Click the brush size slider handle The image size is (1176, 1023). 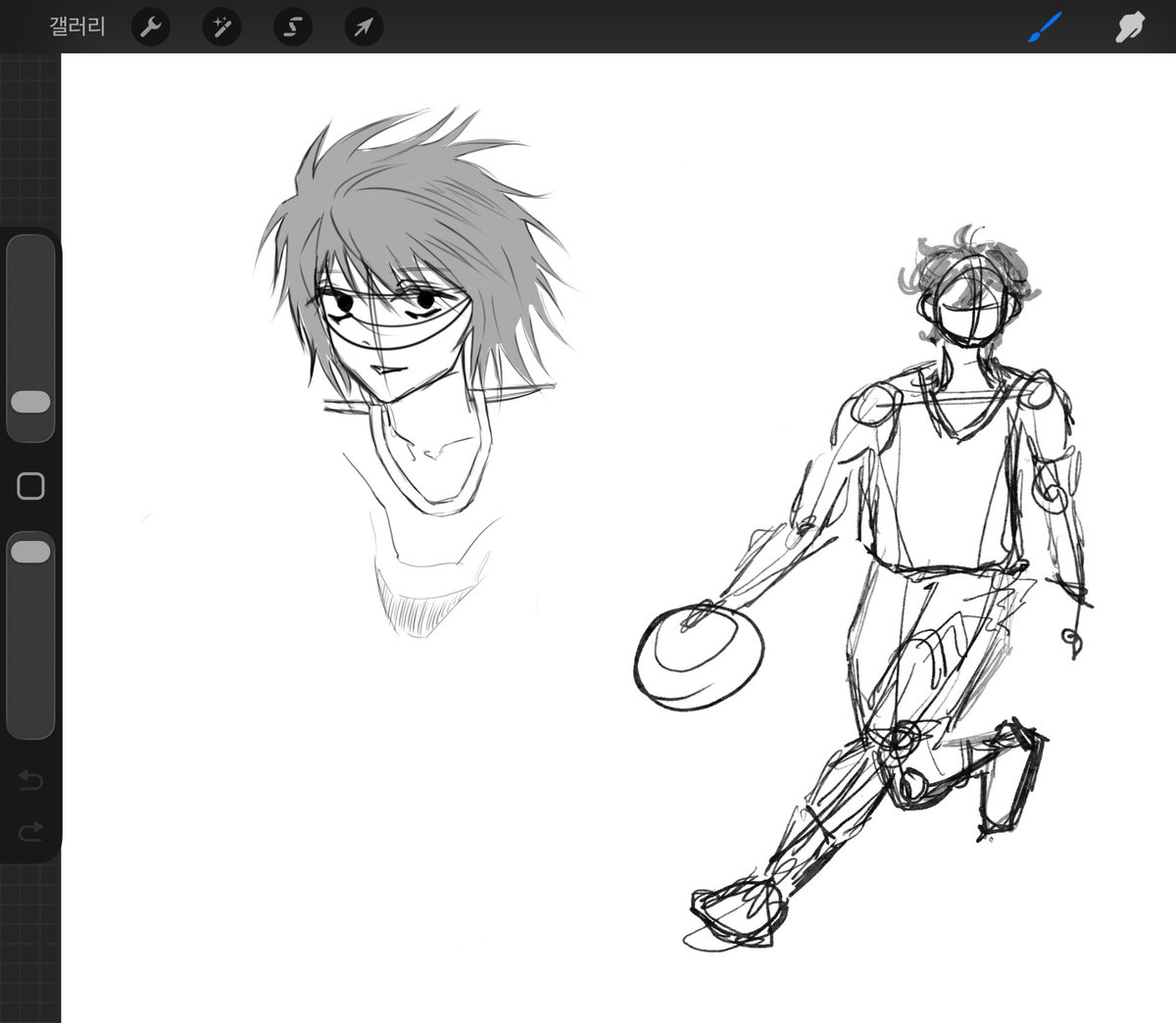tap(30, 403)
